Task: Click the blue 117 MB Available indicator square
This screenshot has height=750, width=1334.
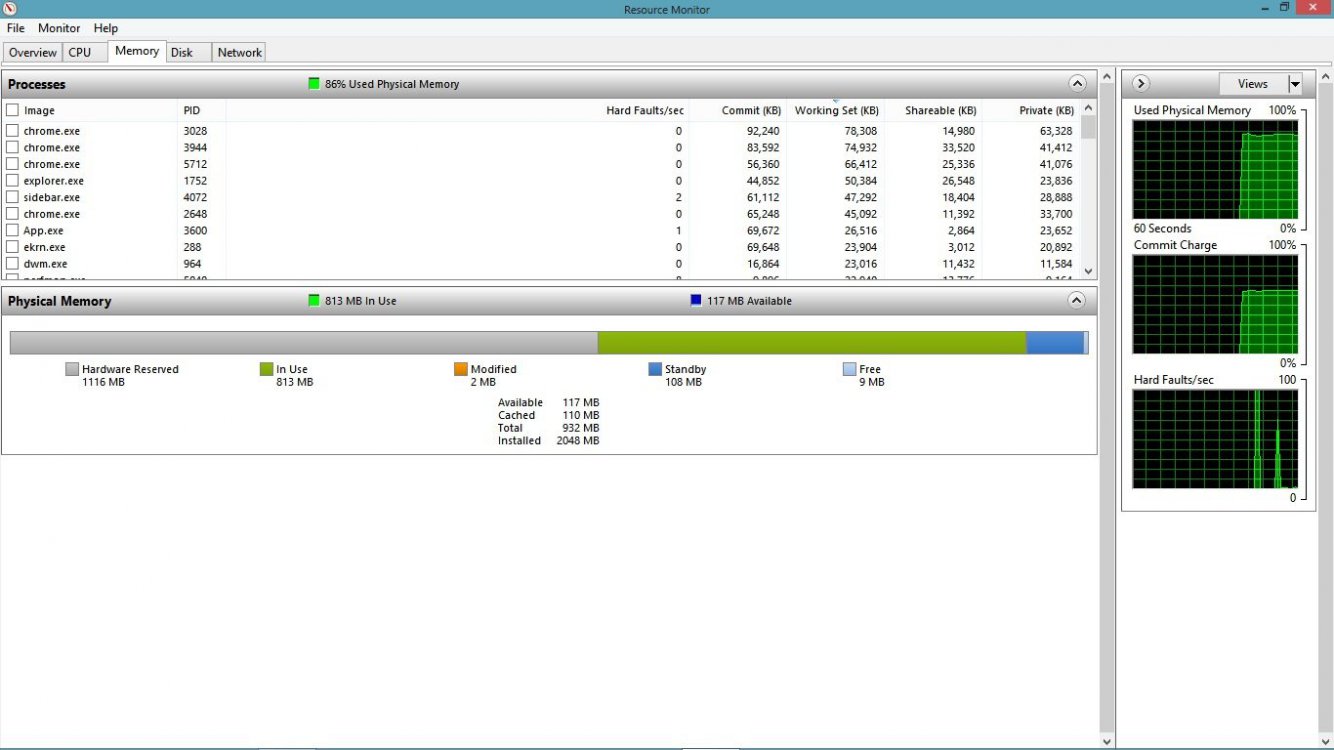Action: [x=695, y=300]
